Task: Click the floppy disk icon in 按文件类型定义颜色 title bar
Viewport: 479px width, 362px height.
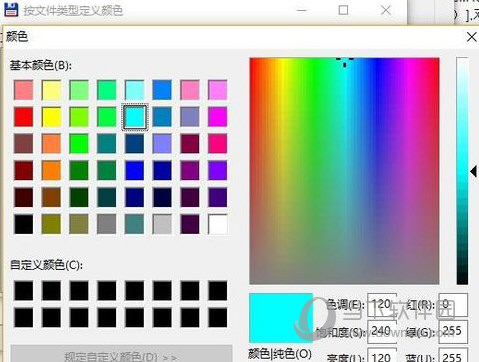Action: 11,10
